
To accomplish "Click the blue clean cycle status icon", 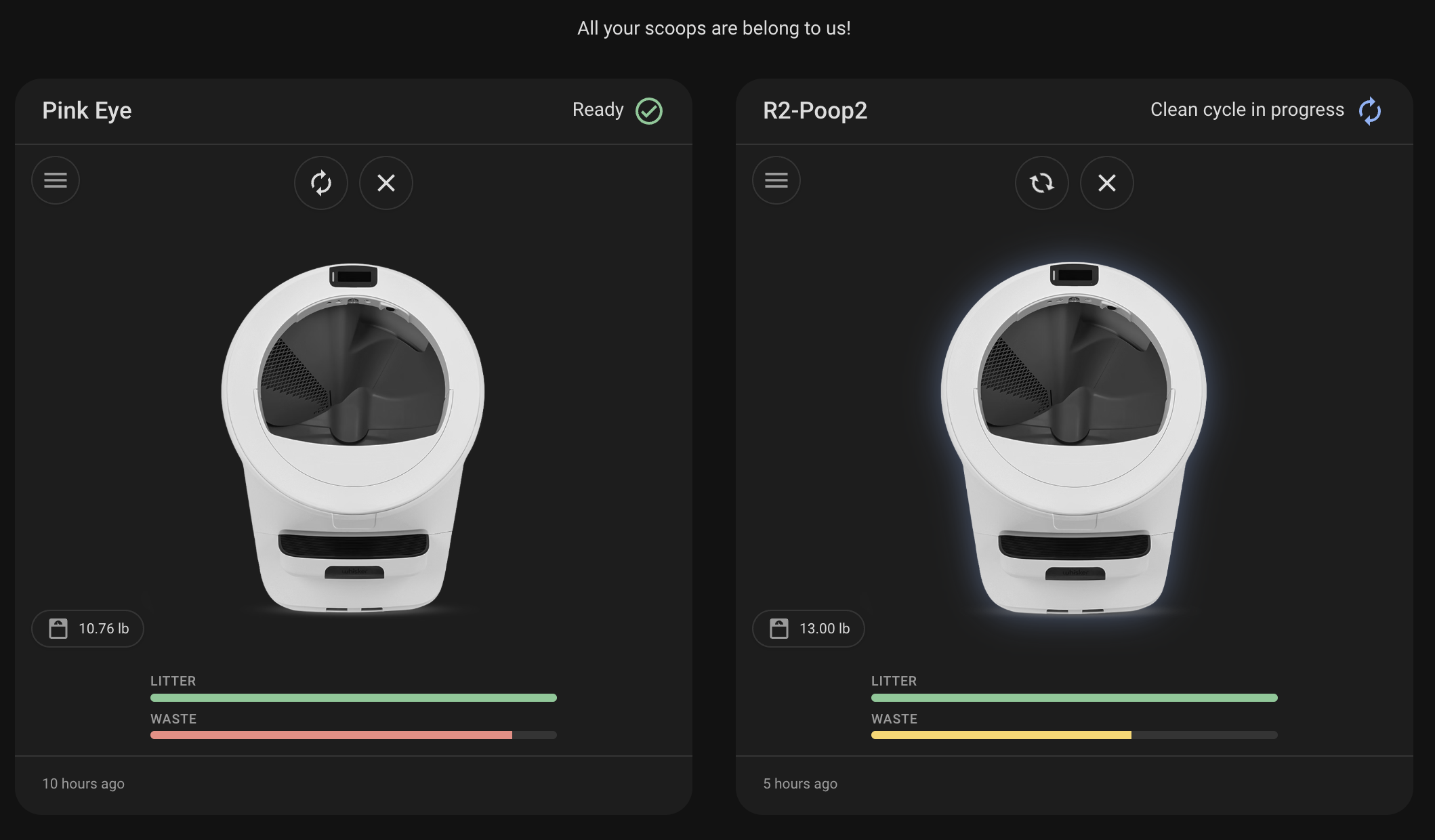I will [1369, 111].
